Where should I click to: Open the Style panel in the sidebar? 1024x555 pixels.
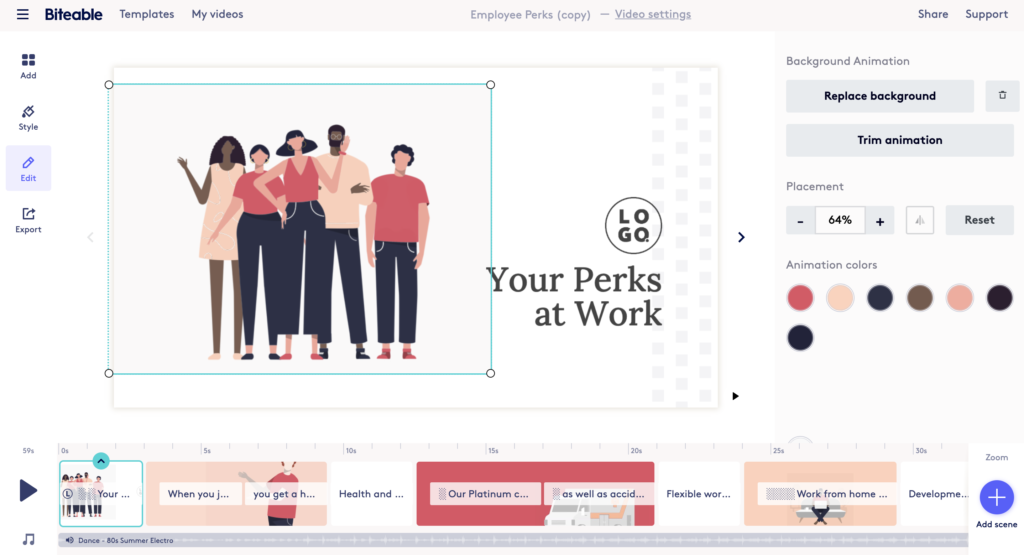28,118
